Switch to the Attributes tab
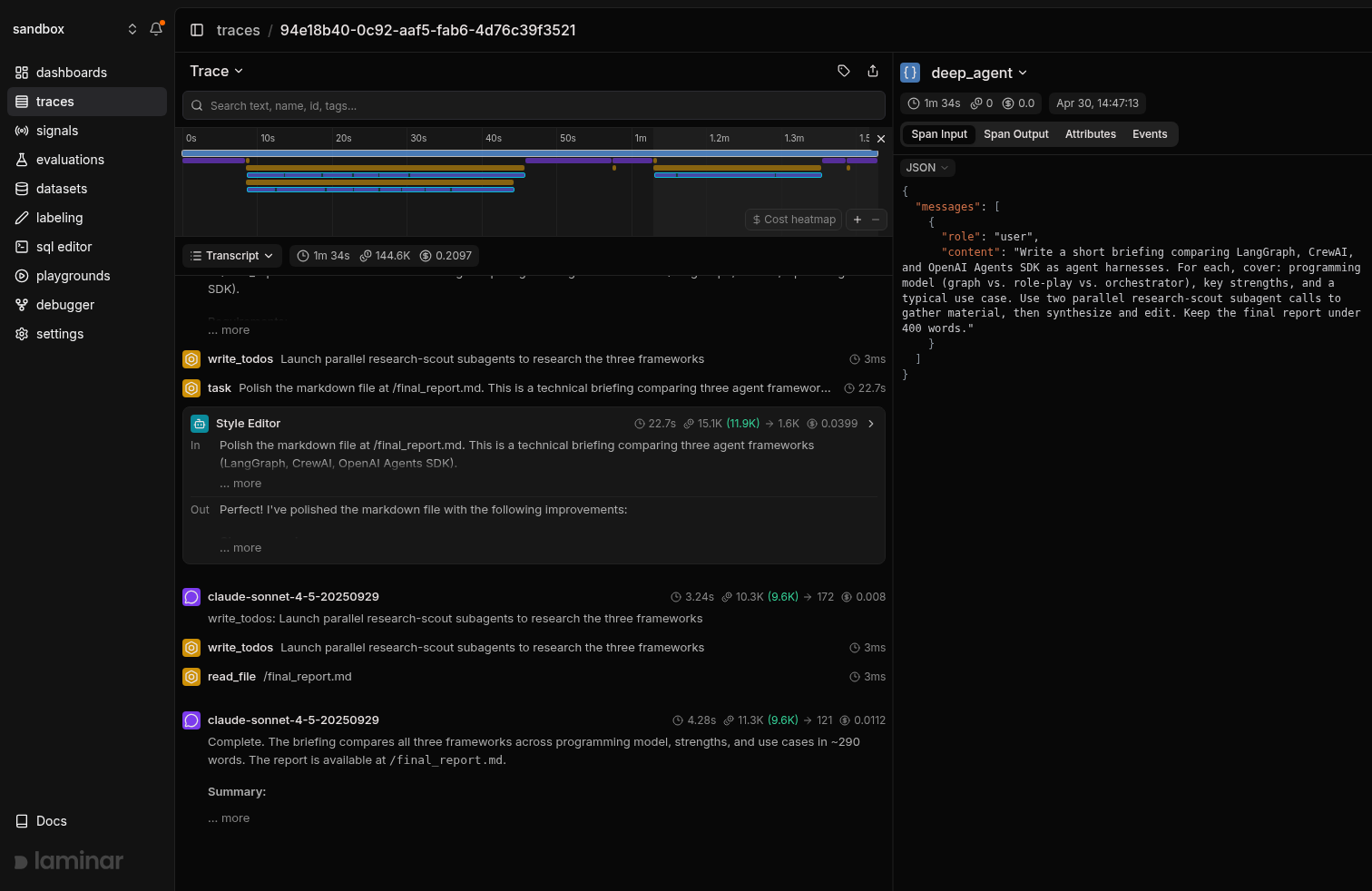Image resolution: width=1372 pixels, height=891 pixels. (1090, 134)
